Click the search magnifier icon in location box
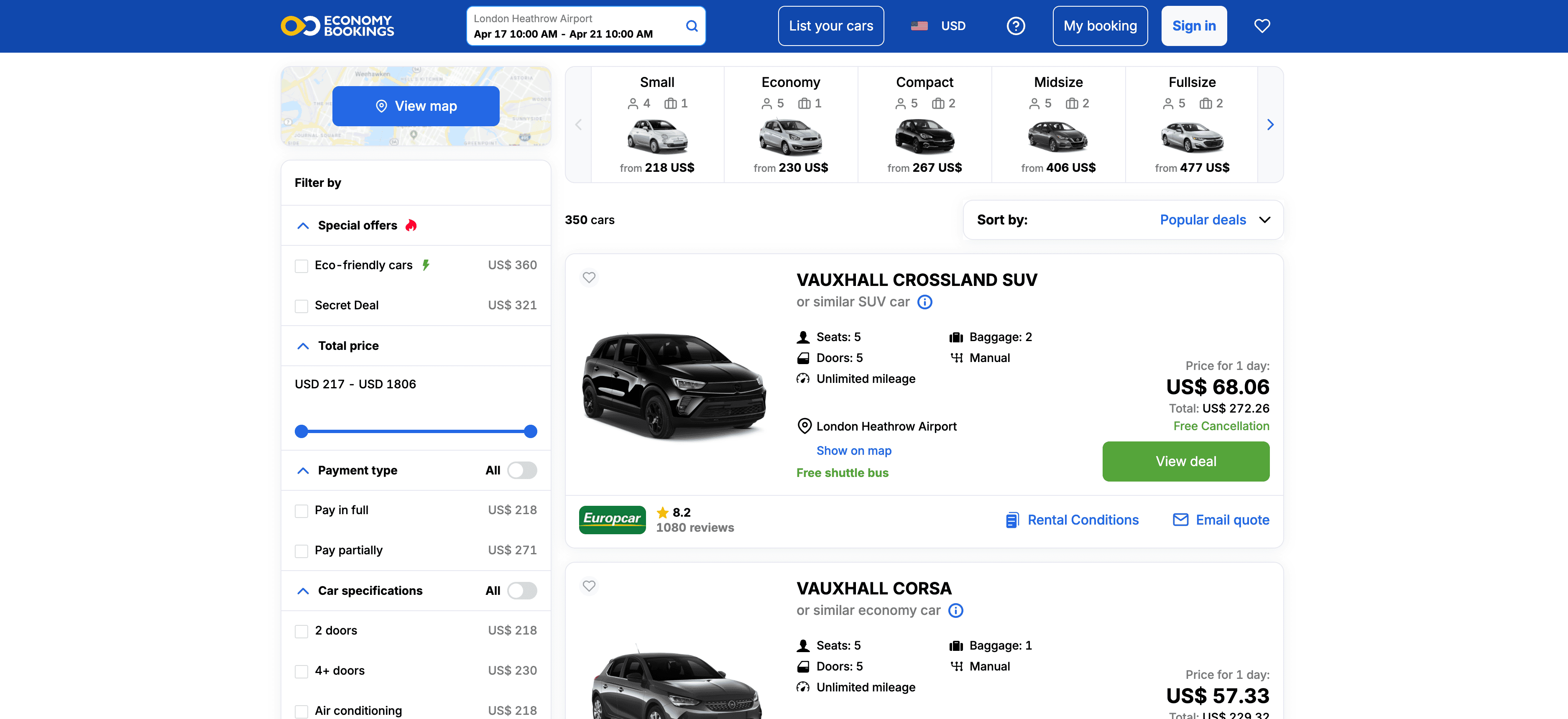This screenshot has height=719, width=1568. [x=692, y=26]
